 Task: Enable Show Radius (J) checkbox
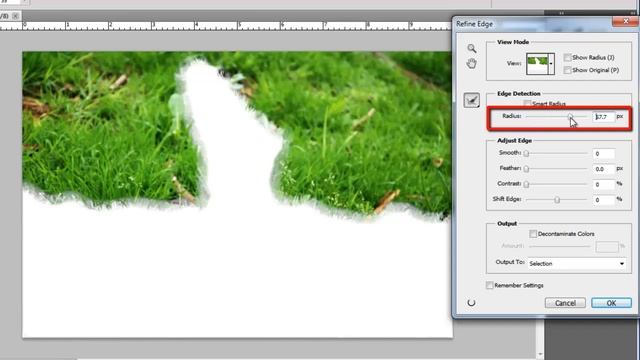(x=567, y=58)
